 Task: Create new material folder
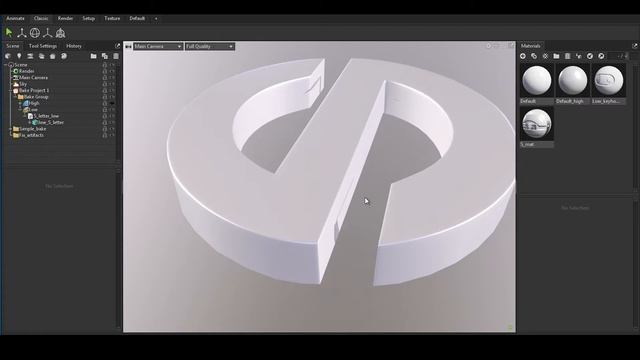[556, 56]
